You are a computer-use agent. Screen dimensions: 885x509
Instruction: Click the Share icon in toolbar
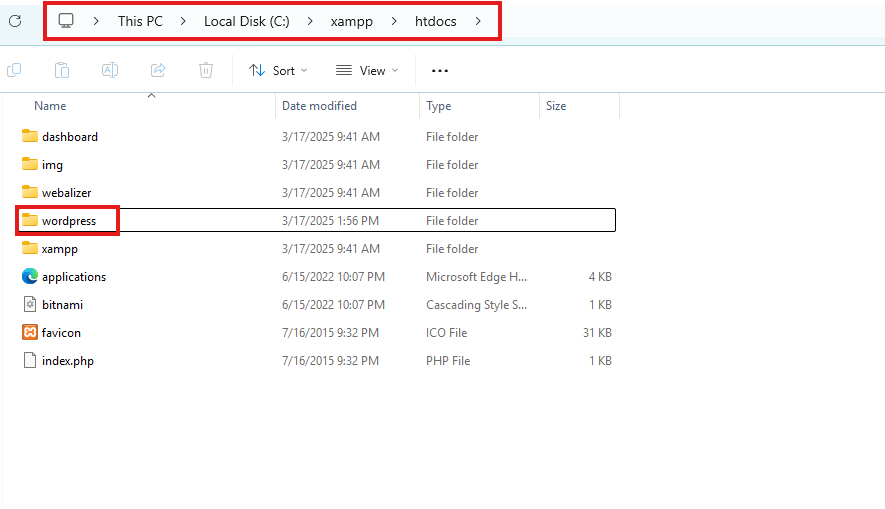158,70
